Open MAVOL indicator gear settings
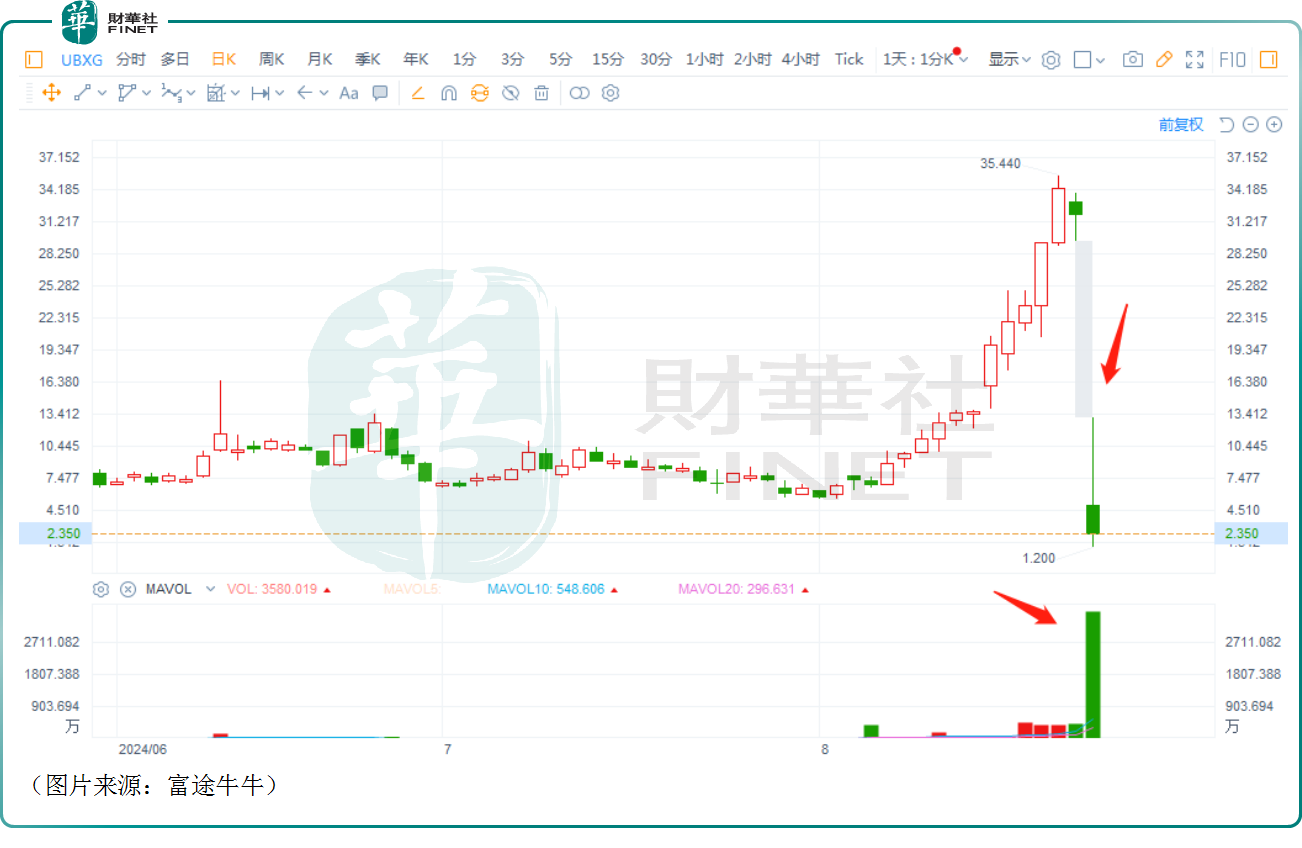The image size is (1302, 848). [100, 589]
